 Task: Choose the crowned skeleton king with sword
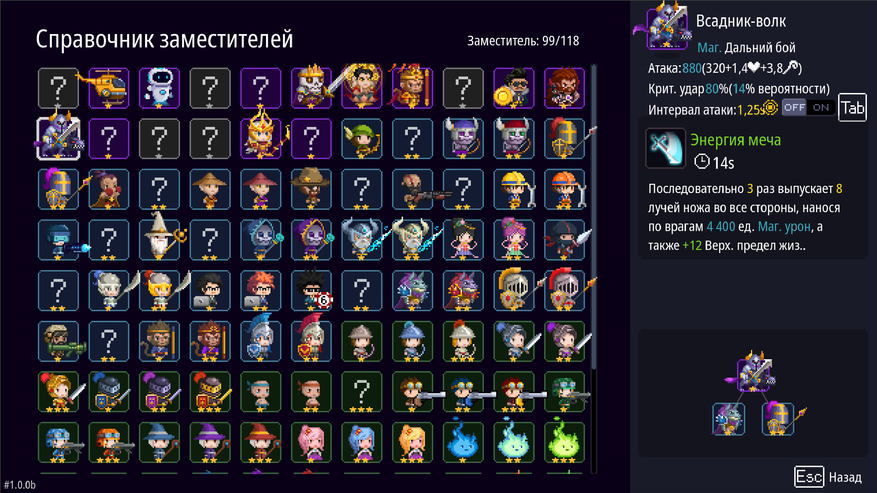(312, 88)
